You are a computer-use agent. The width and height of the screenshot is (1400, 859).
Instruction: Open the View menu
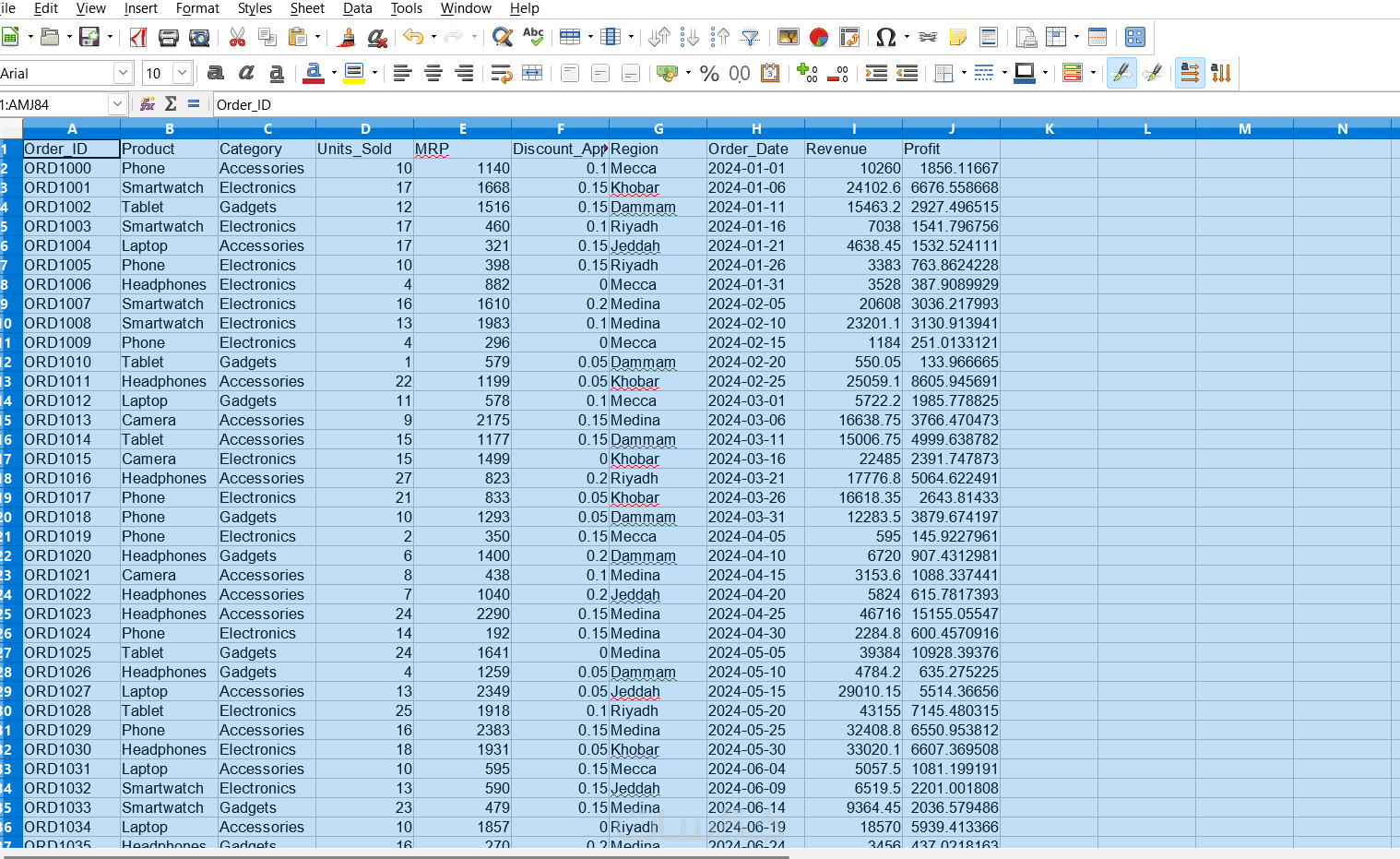[90, 8]
